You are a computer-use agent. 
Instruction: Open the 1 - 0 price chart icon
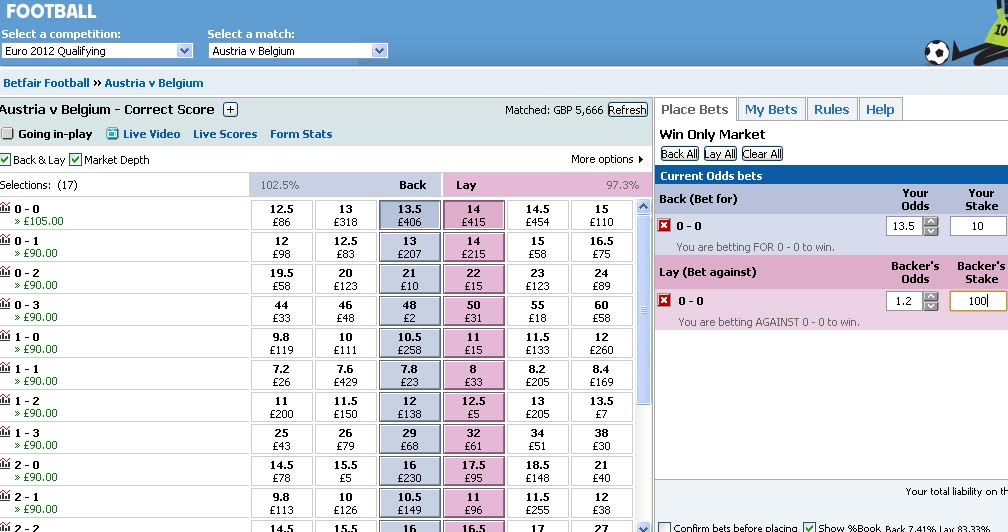(x=5, y=335)
